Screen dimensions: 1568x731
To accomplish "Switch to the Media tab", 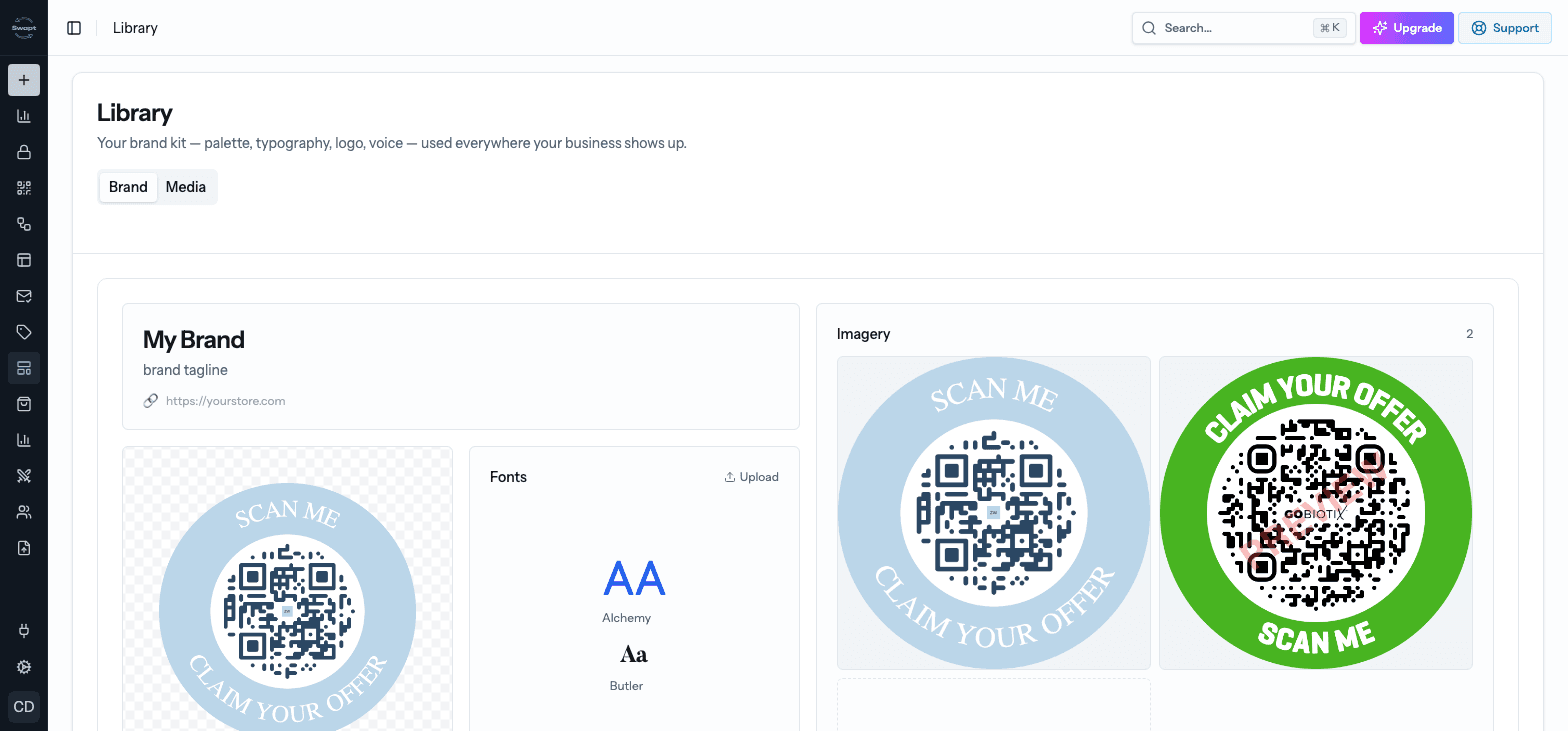I will (x=186, y=187).
